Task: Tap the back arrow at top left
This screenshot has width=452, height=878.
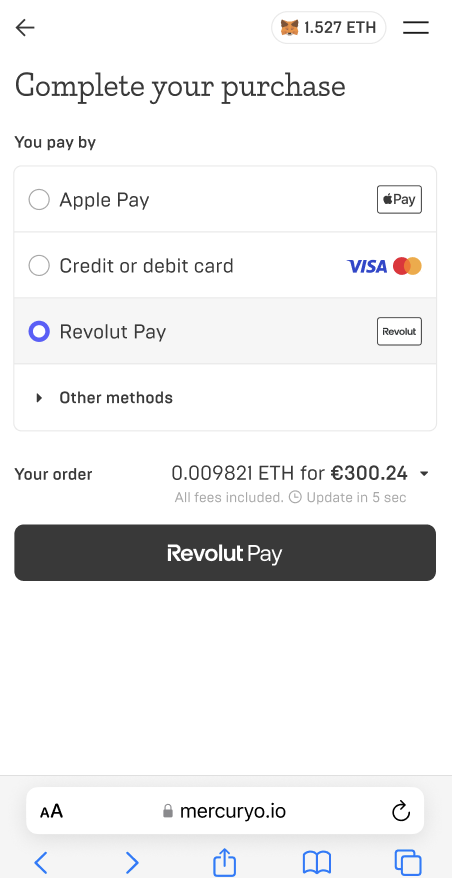Action: 25,27
